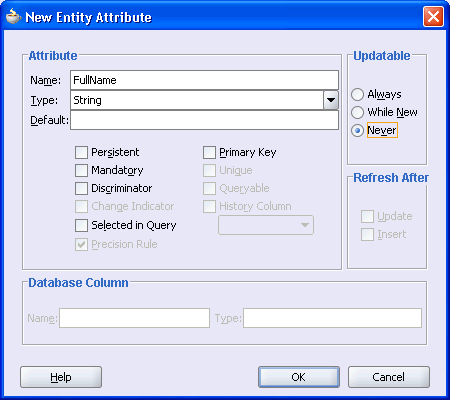This screenshot has width=450, height=400.
Task: Enable the Persistent checkbox
Action: pyautogui.click(x=81, y=153)
